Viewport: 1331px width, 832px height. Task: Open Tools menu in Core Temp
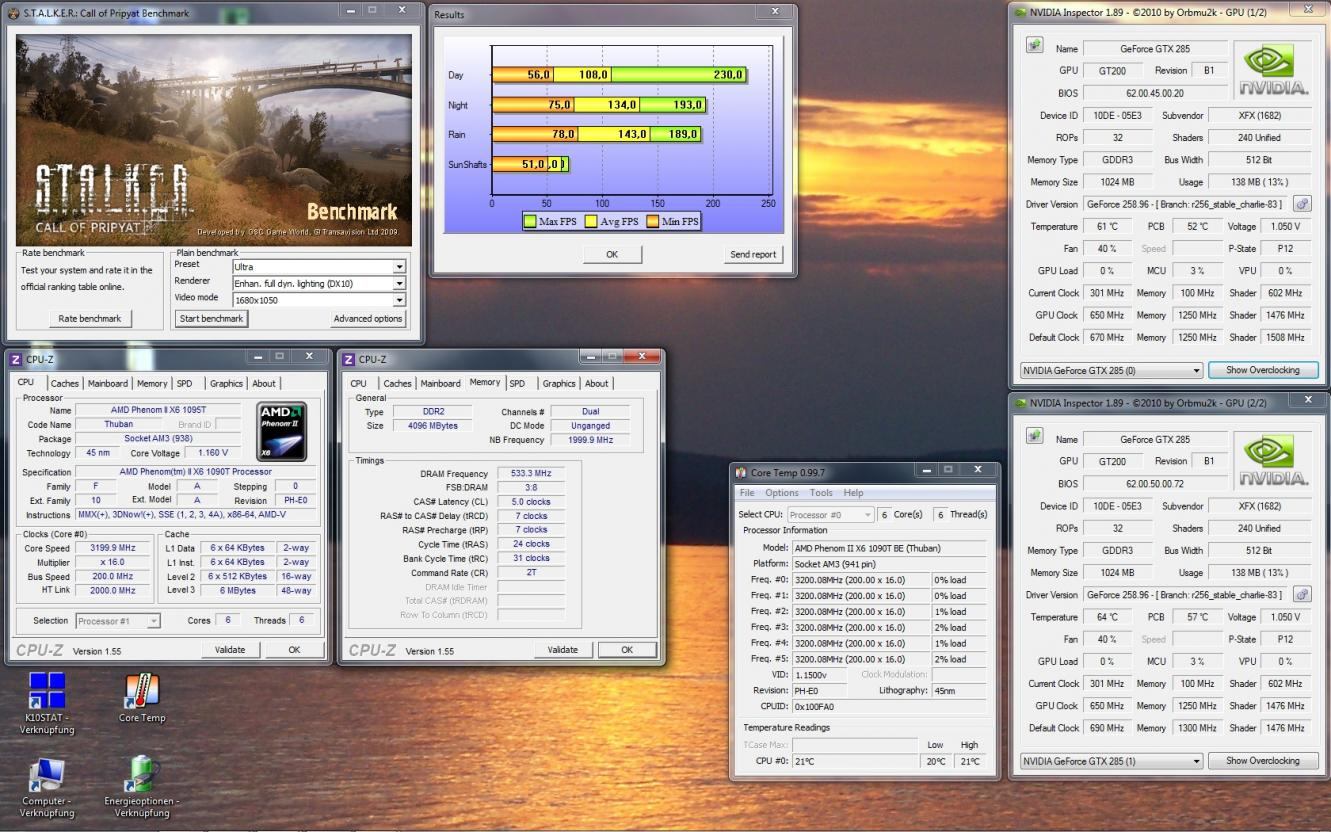pyautogui.click(x=821, y=493)
